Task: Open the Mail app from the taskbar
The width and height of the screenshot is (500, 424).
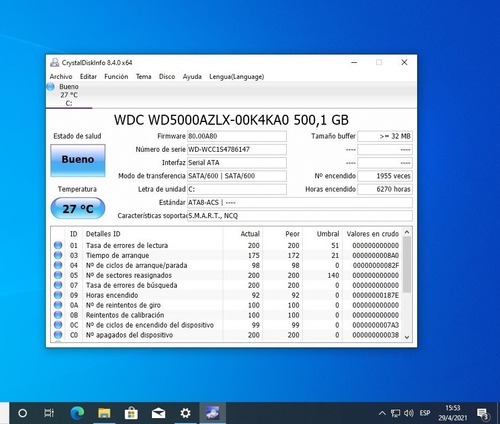Action: coord(158,413)
